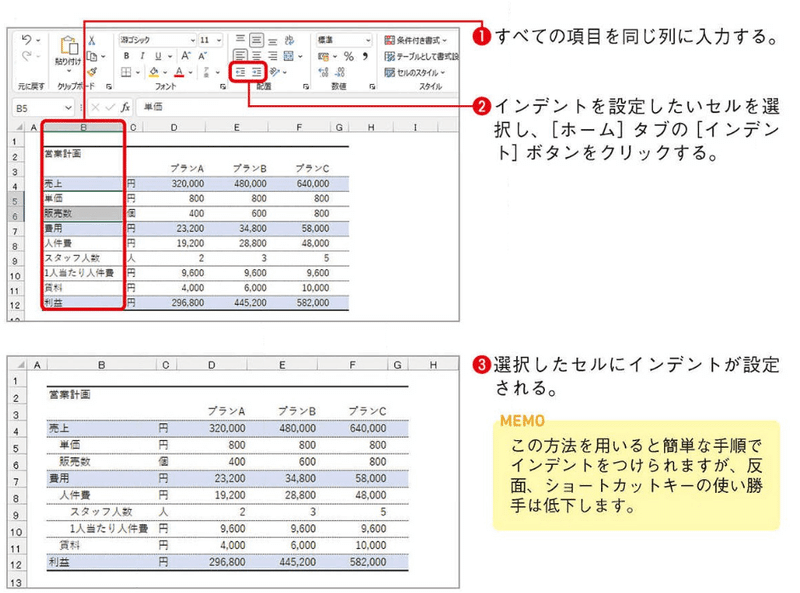
Task: Open テーブルとして書式設定 format as table
Action: [421, 56]
